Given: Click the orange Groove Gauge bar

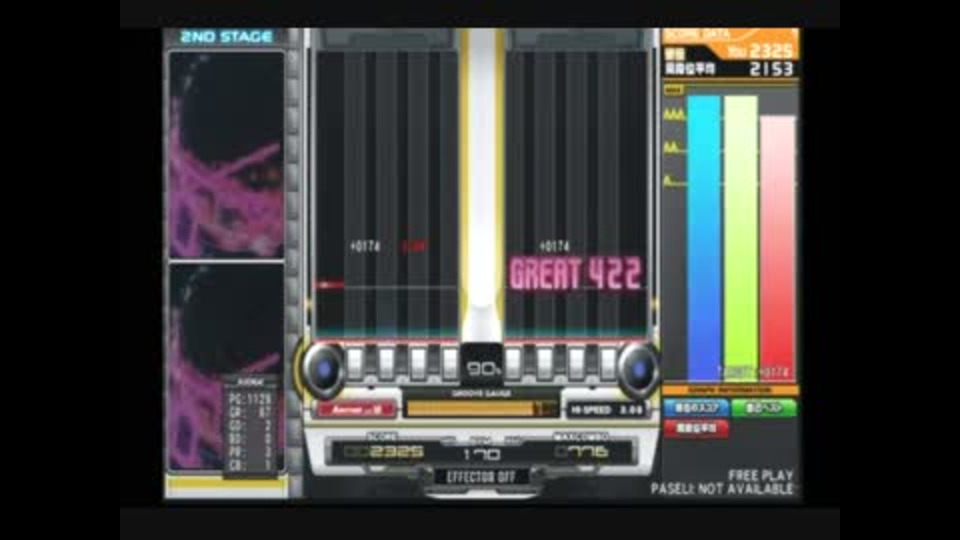Looking at the screenshot, I should 481,409.
